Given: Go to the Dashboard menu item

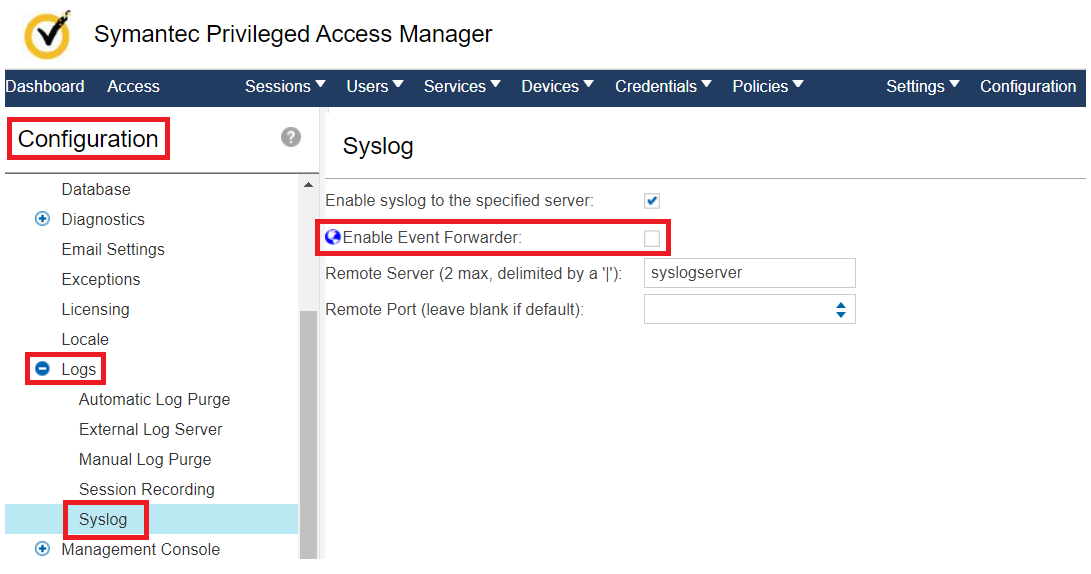Looking at the screenshot, I should pyautogui.click(x=45, y=86).
